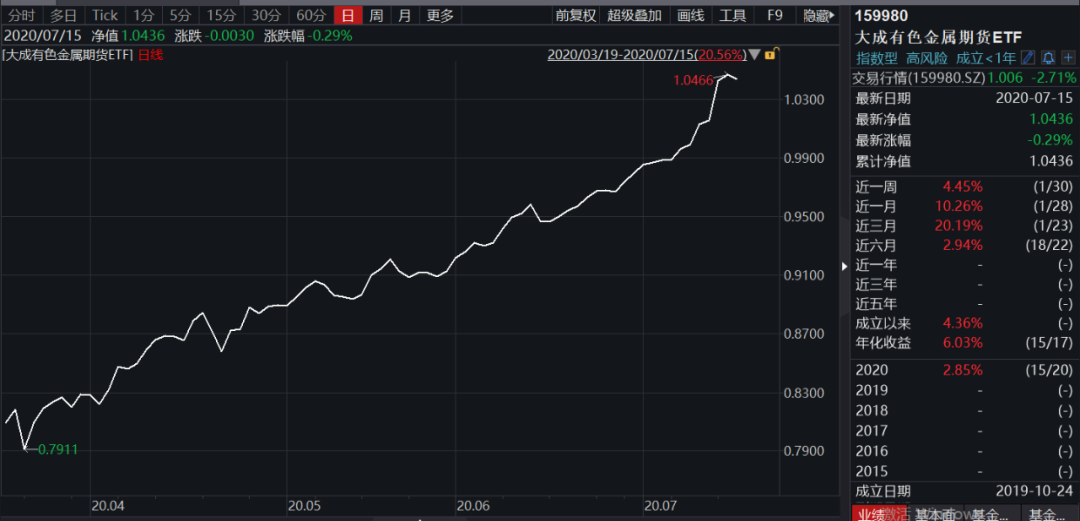
Task: Open the 画线 drawing tools
Action: (x=691, y=15)
